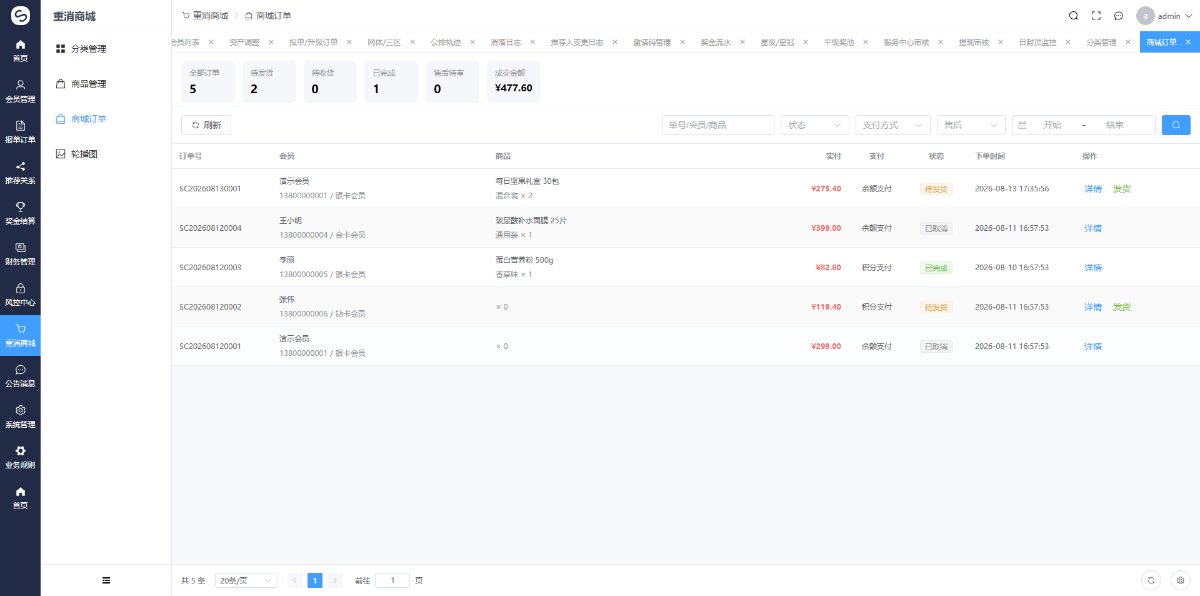Click the 前往 page number input
Image resolution: width=1200 pixels, height=596 pixels.
click(392, 580)
